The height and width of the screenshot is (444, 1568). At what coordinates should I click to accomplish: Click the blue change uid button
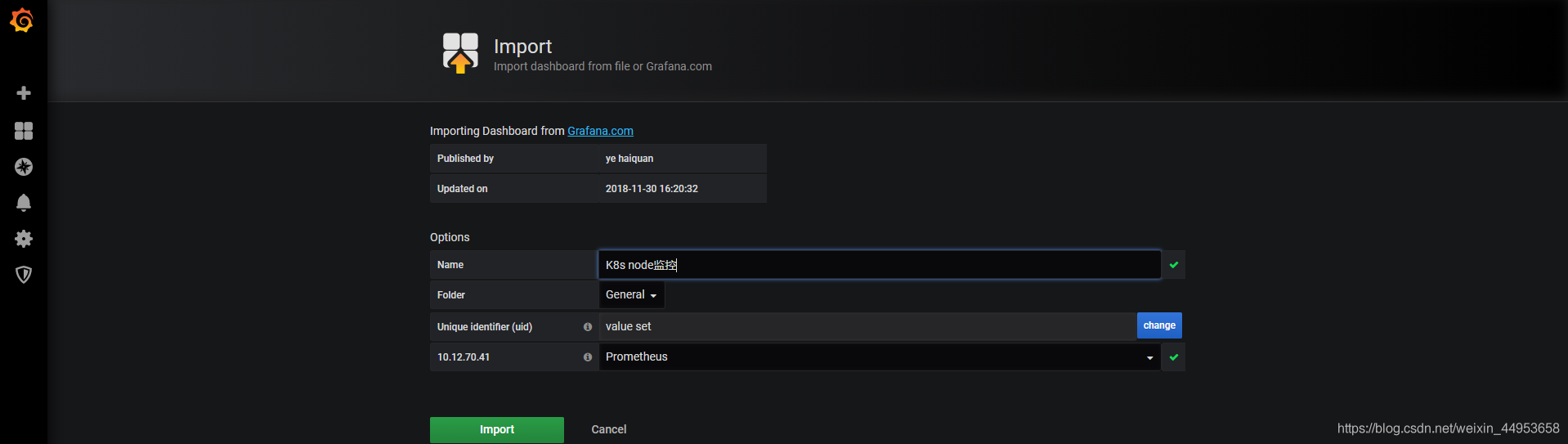point(1159,325)
